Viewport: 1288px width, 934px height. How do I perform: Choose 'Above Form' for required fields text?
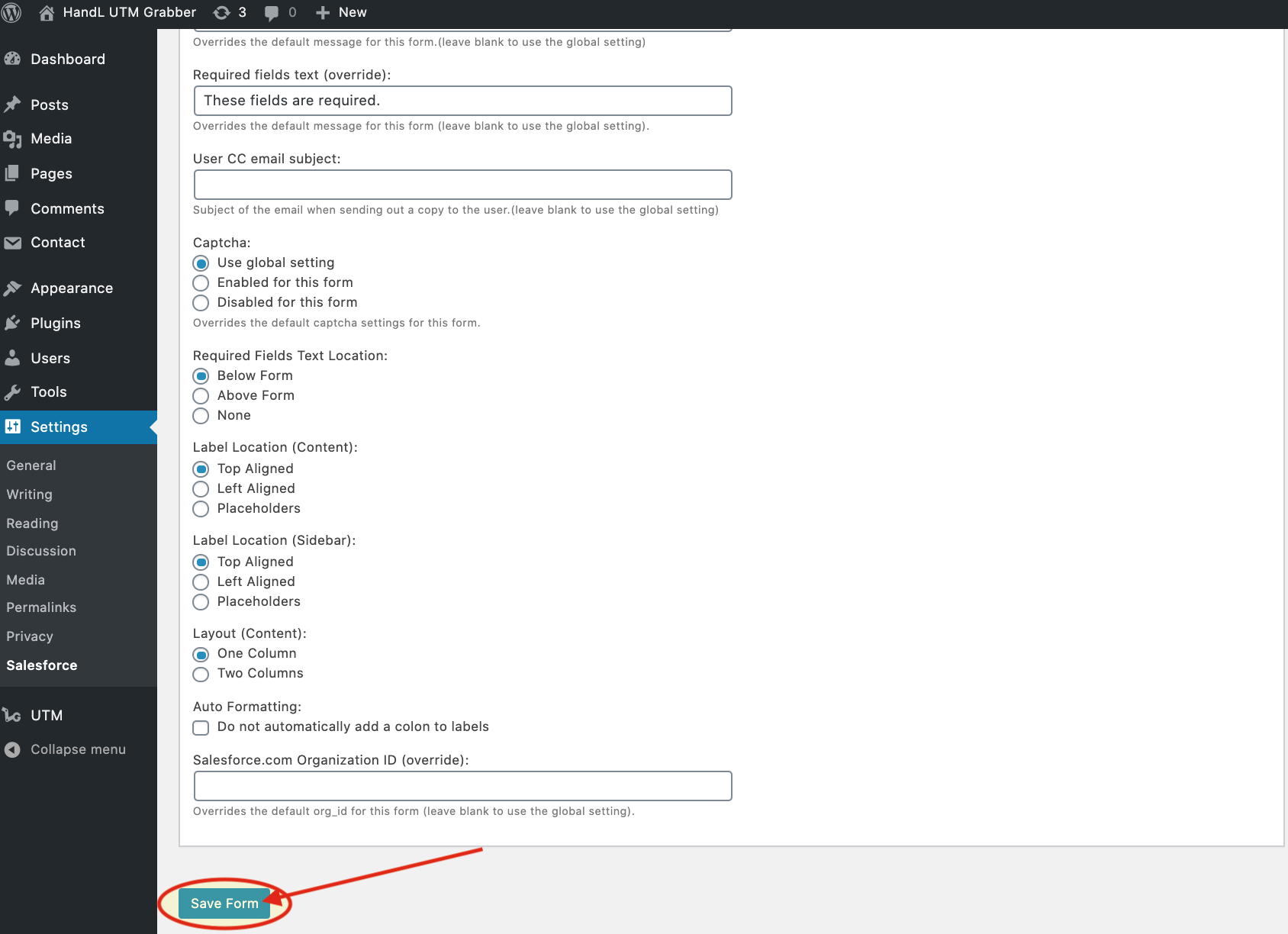pyautogui.click(x=201, y=396)
